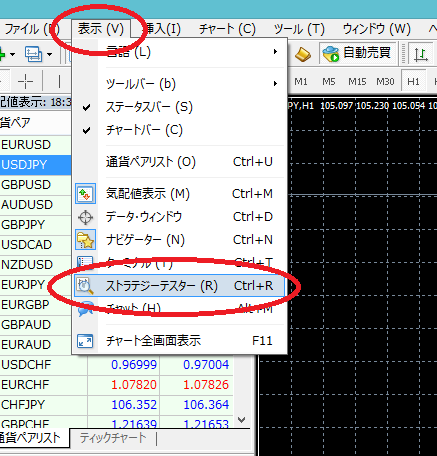This screenshot has height=456, width=437.
Task: Click EURCHF ask price 1.07826
Action: tap(206, 385)
